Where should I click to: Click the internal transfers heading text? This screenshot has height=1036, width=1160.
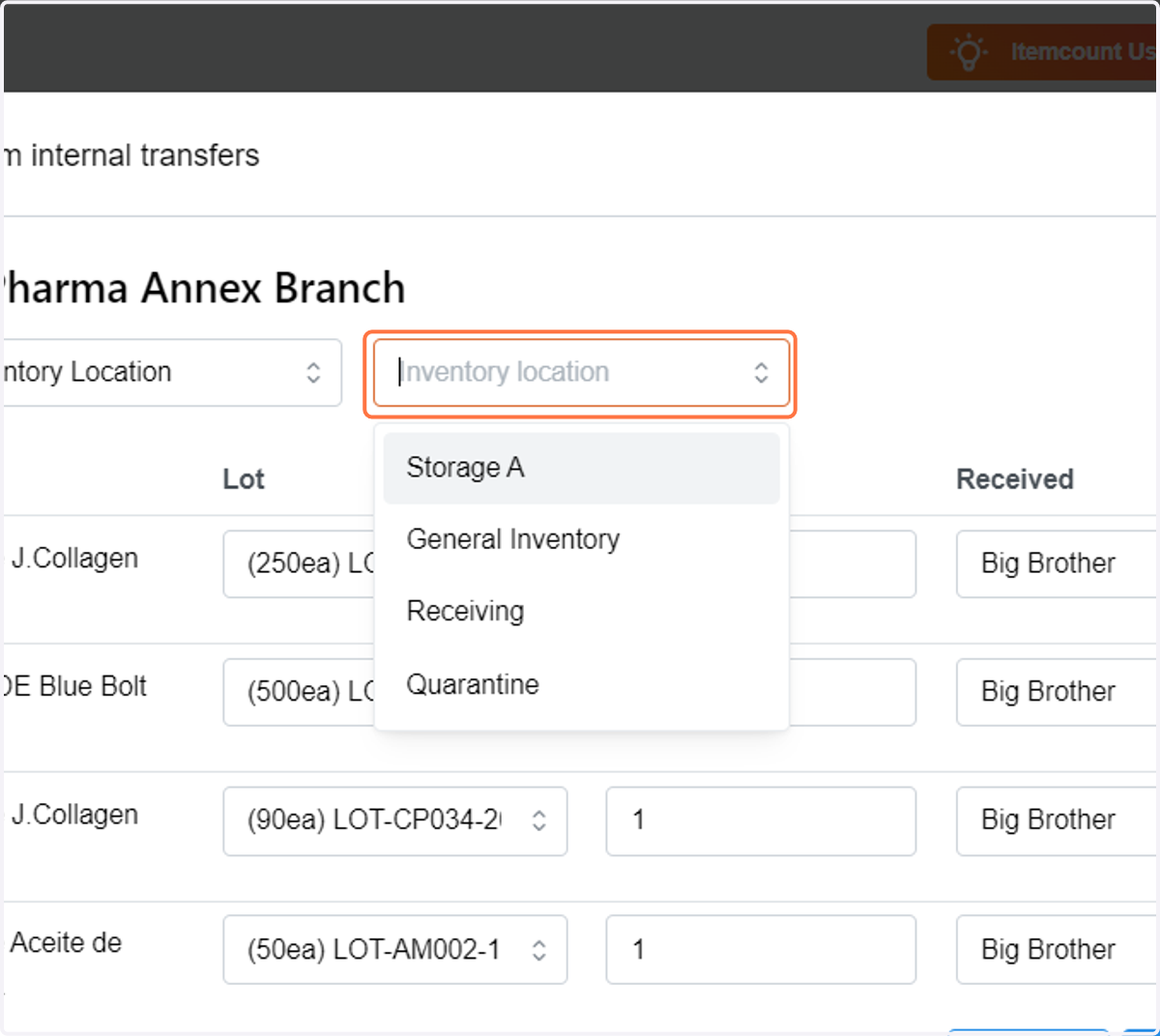click(130, 156)
